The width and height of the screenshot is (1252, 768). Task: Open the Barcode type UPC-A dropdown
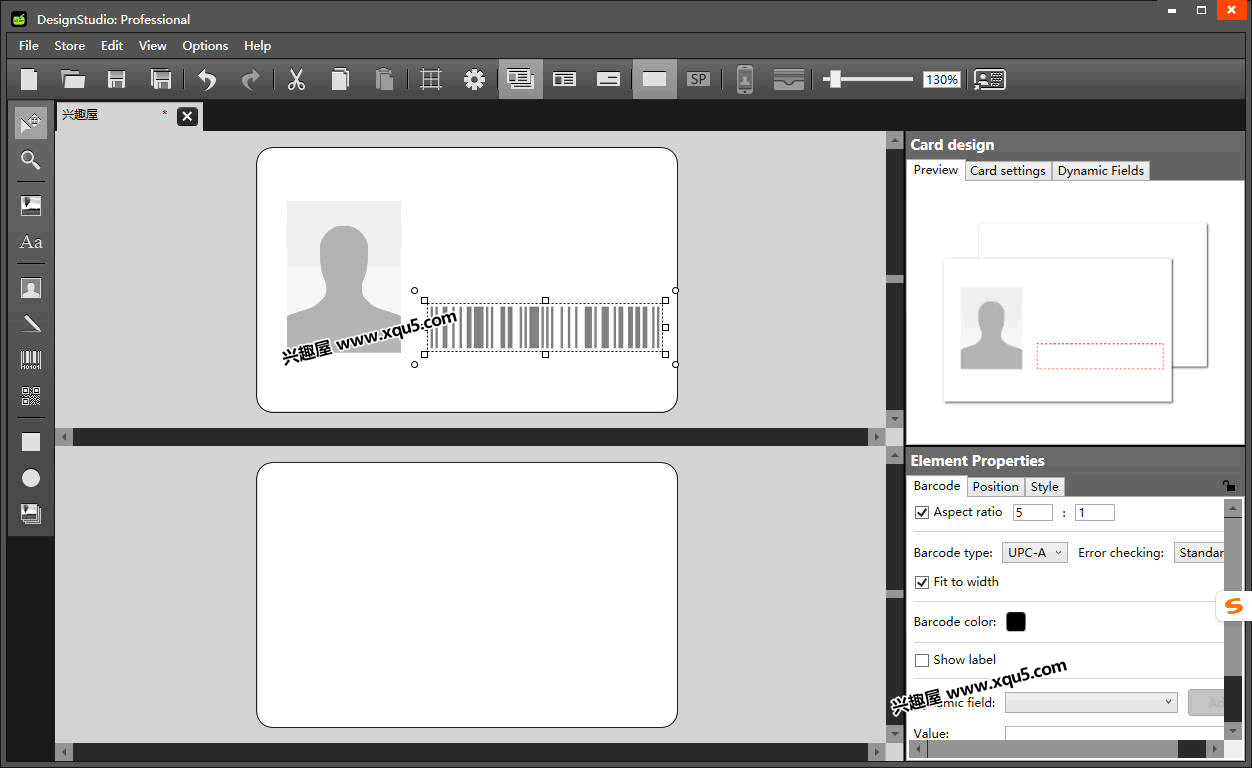click(x=1035, y=552)
